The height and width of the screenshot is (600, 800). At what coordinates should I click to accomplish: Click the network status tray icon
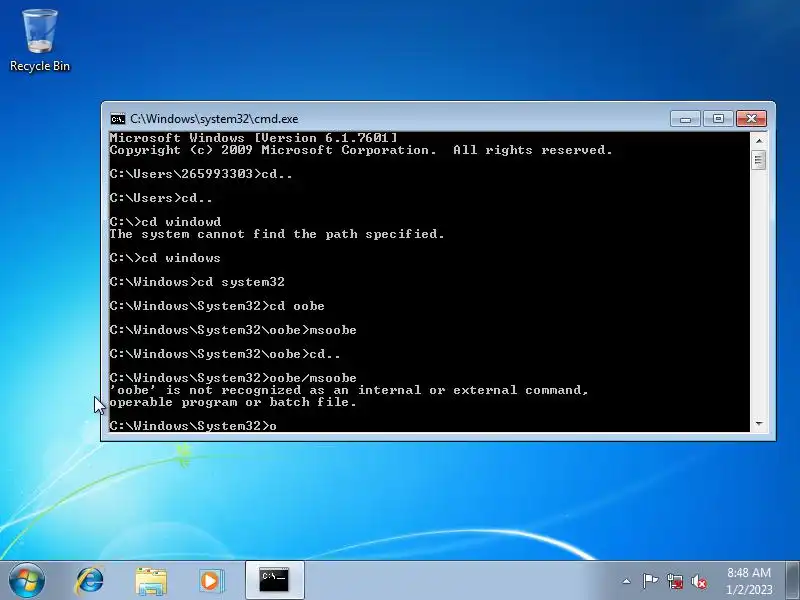pyautogui.click(x=674, y=581)
